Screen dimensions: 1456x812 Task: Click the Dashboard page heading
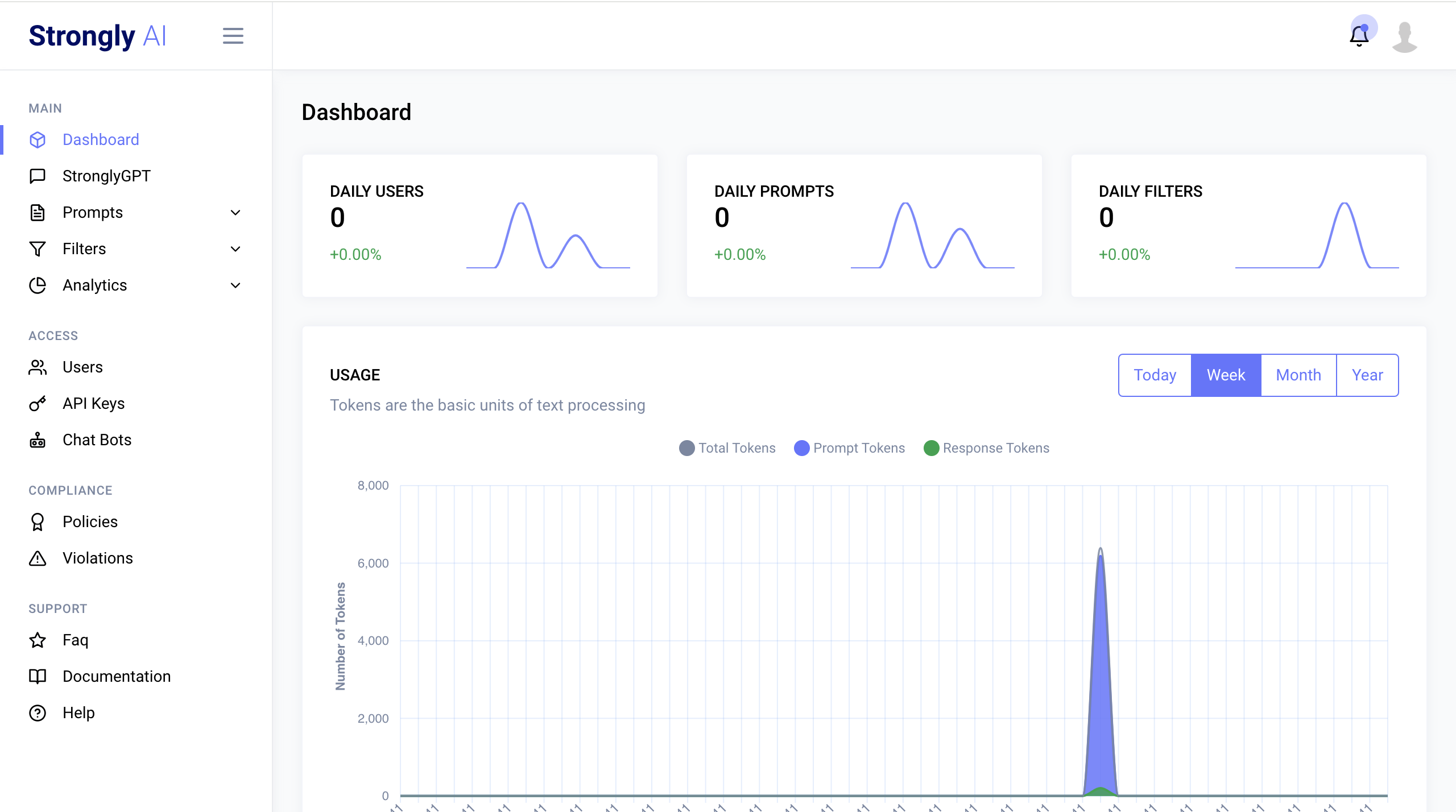tap(356, 113)
